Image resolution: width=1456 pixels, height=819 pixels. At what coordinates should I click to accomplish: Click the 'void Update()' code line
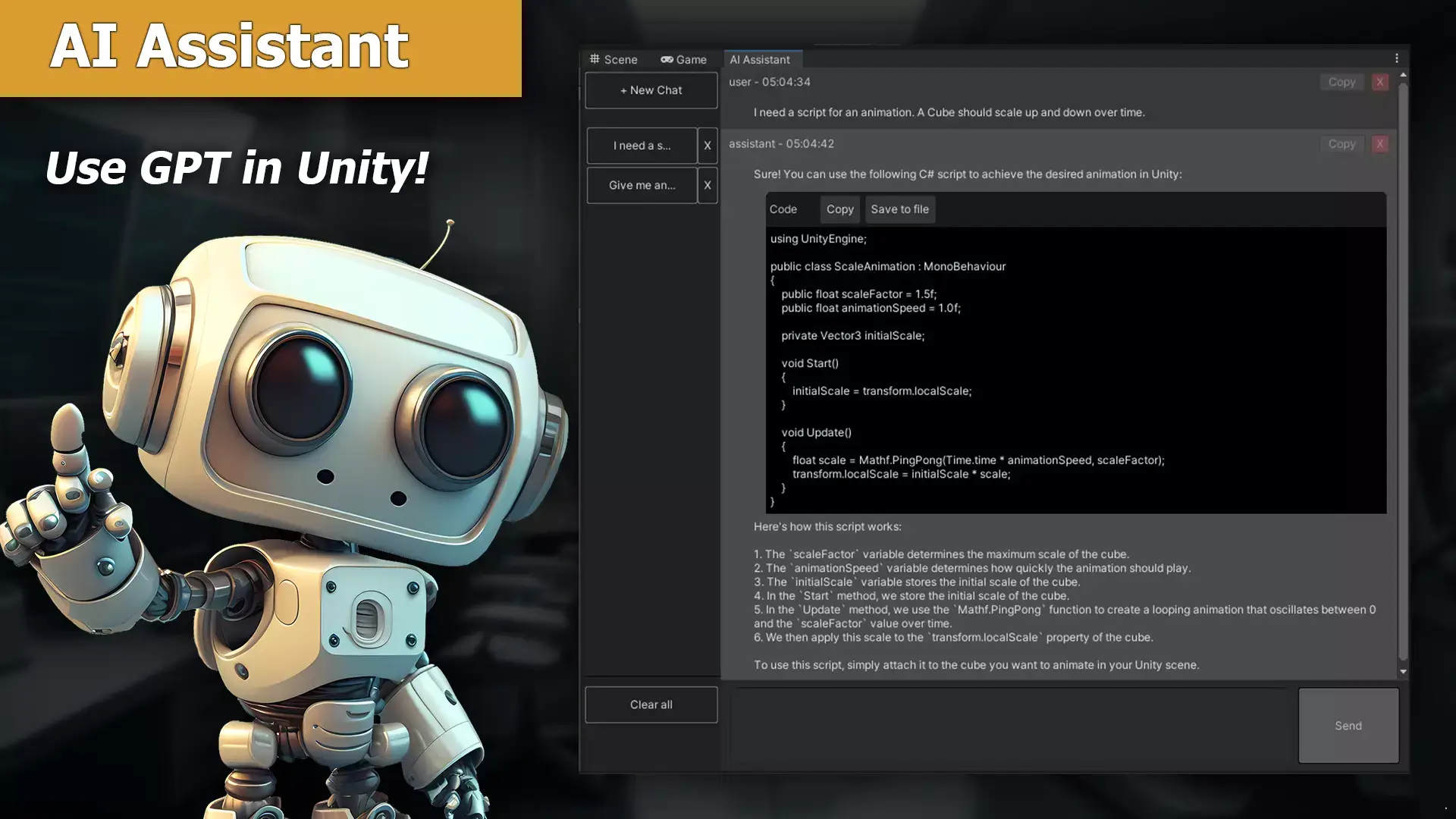click(817, 432)
